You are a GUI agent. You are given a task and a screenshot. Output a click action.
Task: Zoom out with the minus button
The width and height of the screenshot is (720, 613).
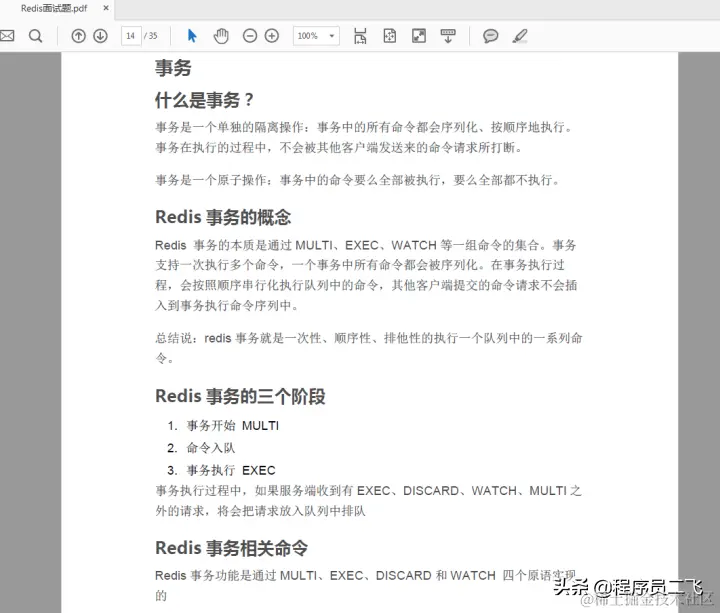click(x=250, y=36)
